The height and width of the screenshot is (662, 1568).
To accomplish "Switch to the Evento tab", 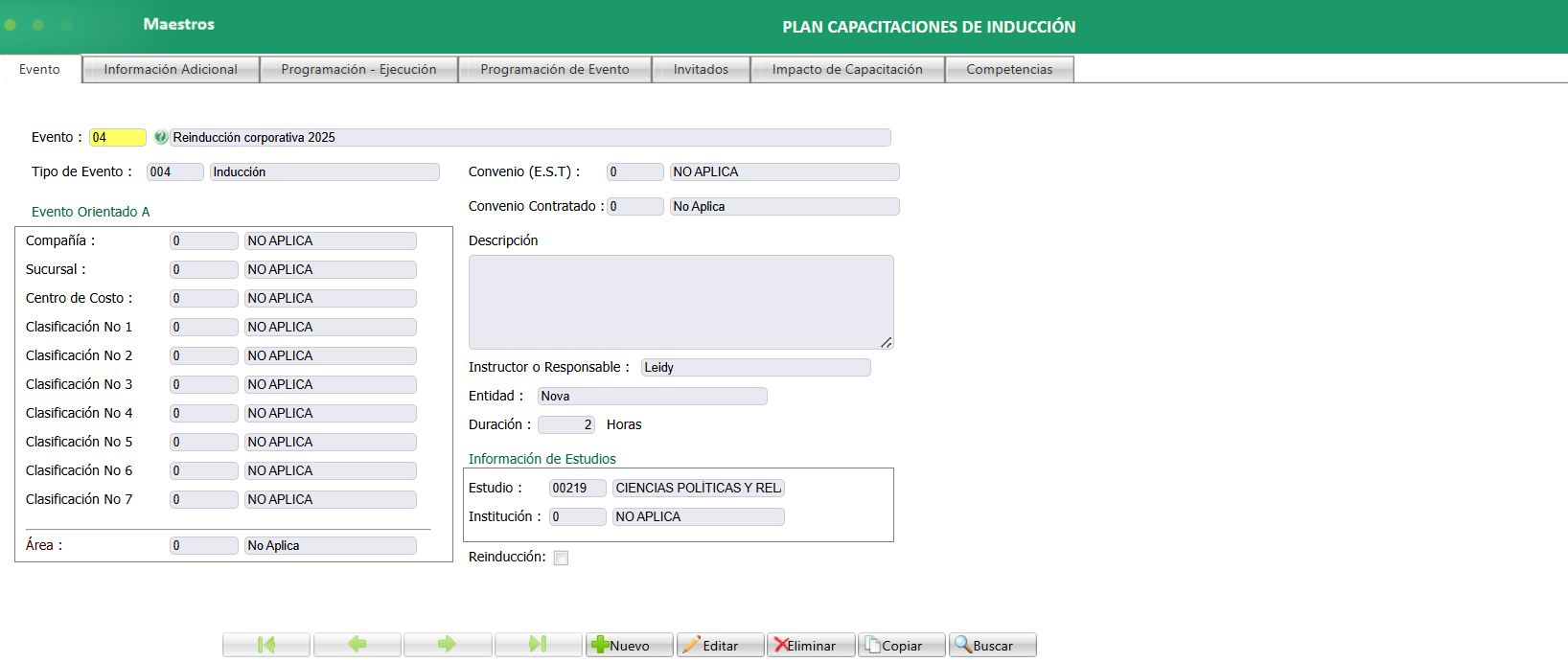I will click(40, 69).
